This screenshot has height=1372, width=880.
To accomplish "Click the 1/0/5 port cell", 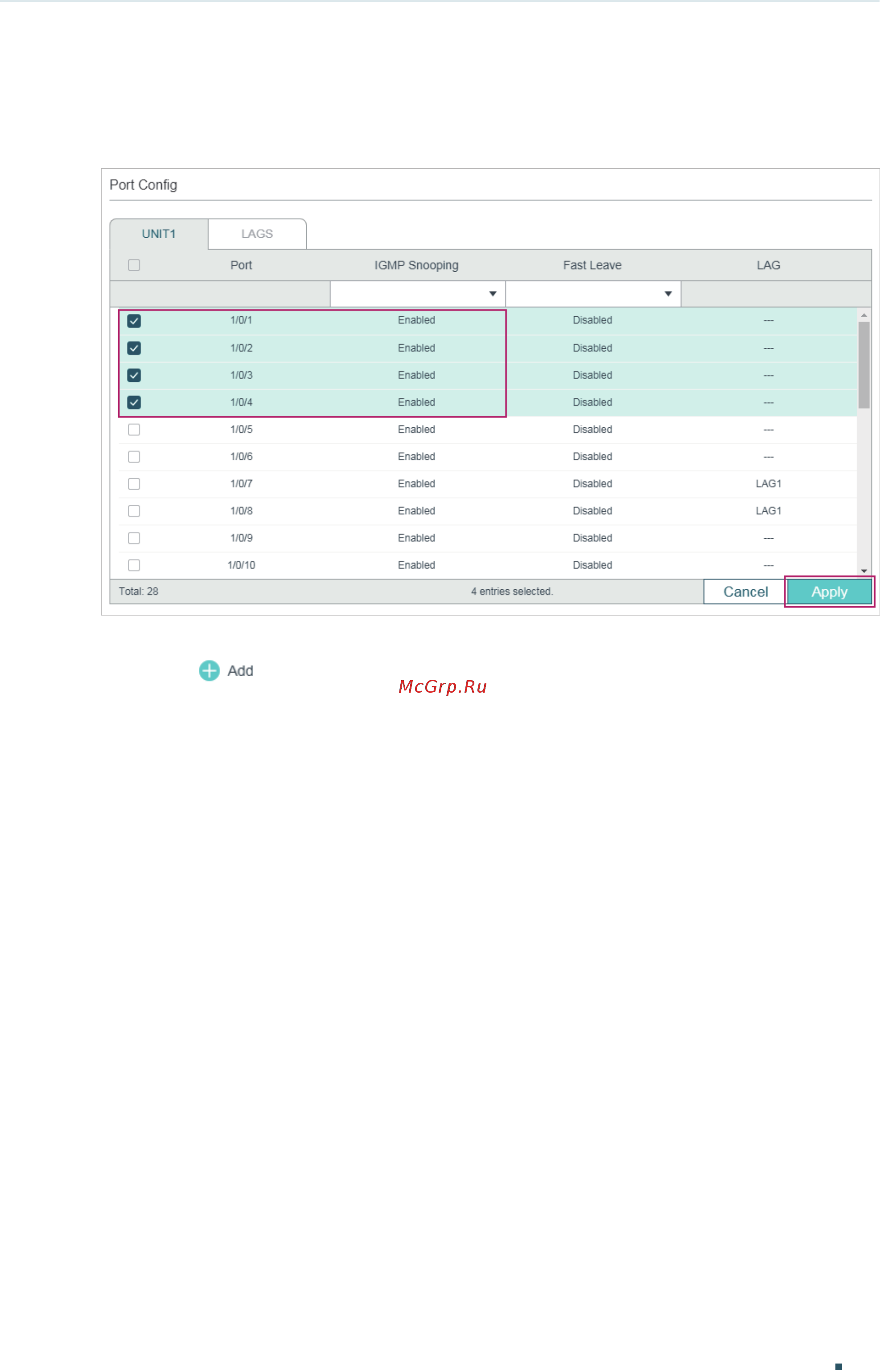I will click(241, 430).
